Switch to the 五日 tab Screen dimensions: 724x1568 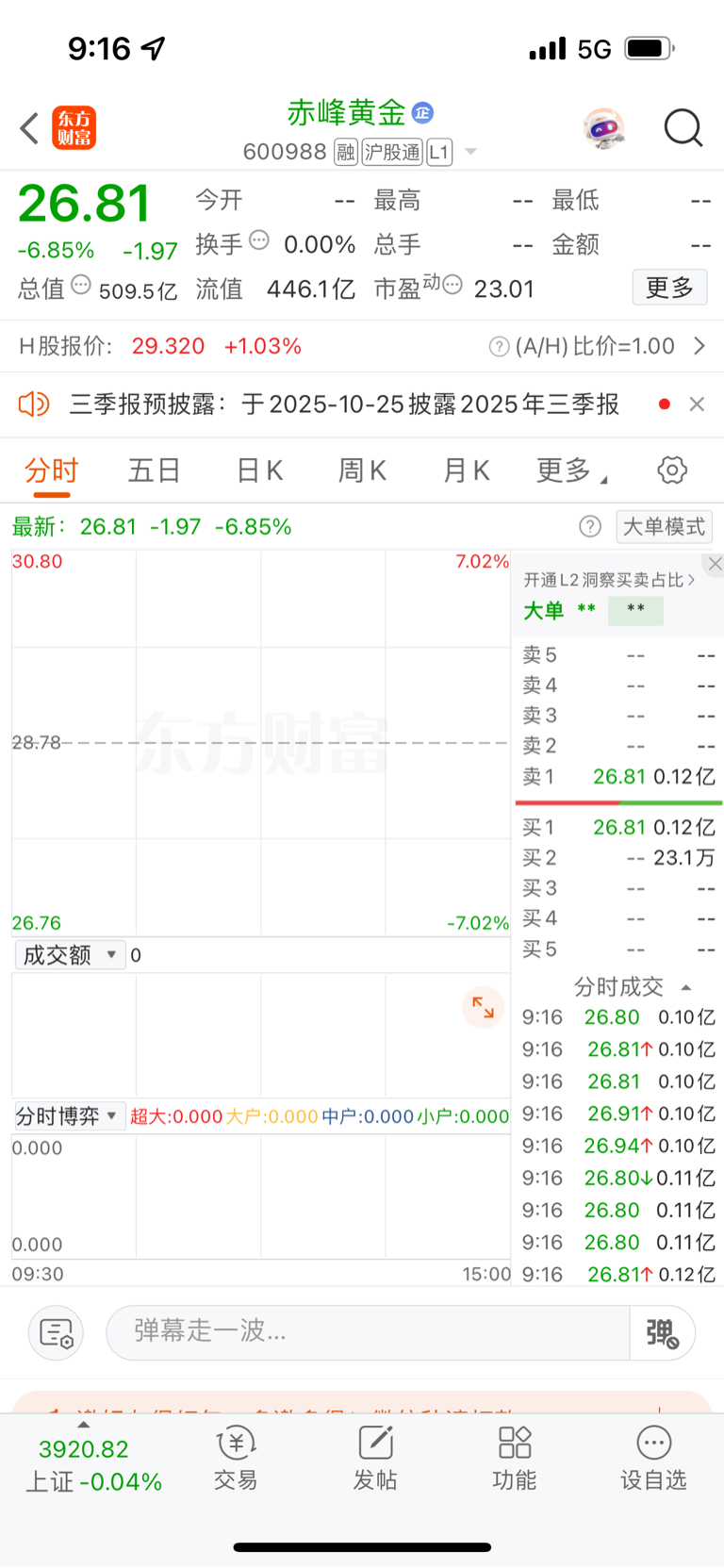154,470
